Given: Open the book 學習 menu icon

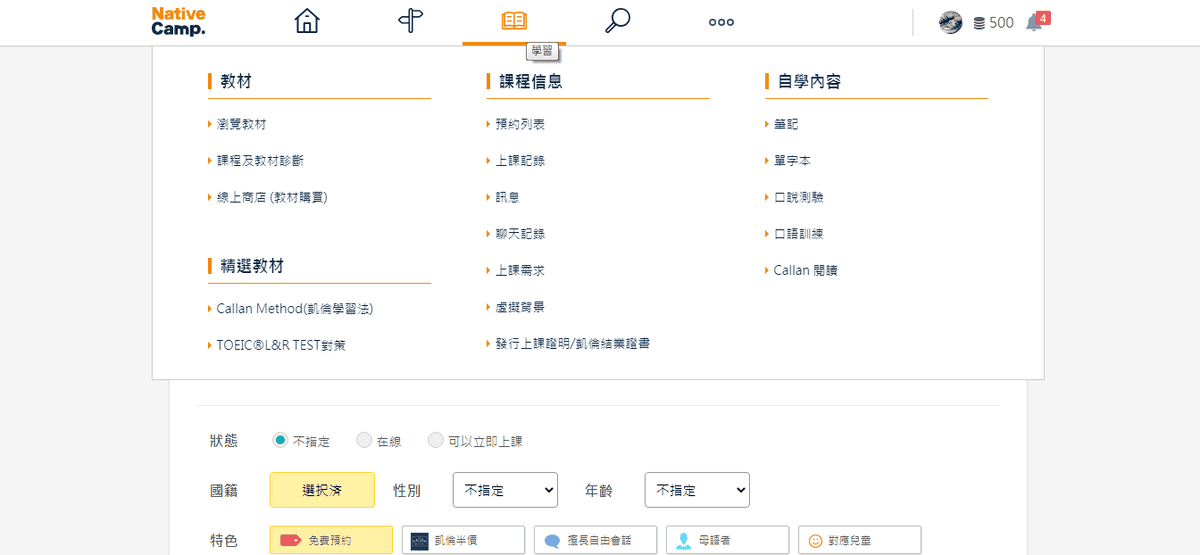Looking at the screenshot, I should (514, 21).
